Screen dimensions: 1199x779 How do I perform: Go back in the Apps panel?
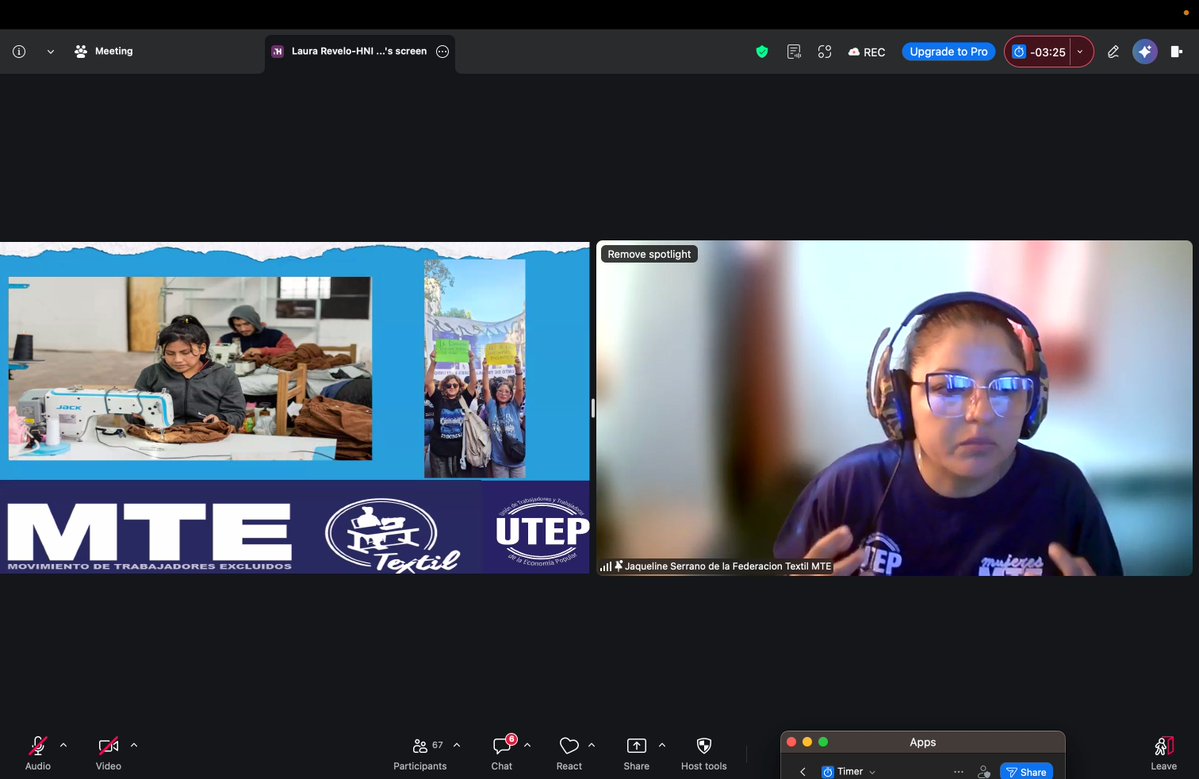[802, 771]
